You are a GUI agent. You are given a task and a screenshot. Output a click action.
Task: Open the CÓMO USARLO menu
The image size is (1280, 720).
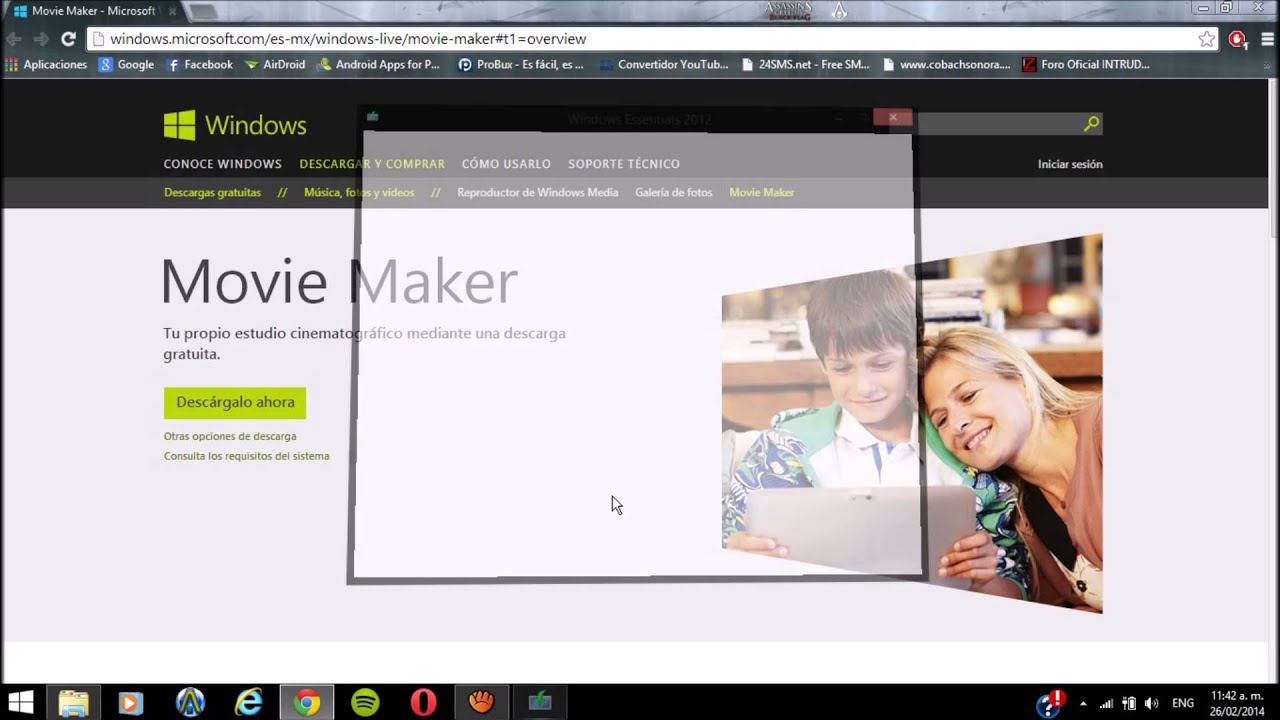[x=506, y=164]
